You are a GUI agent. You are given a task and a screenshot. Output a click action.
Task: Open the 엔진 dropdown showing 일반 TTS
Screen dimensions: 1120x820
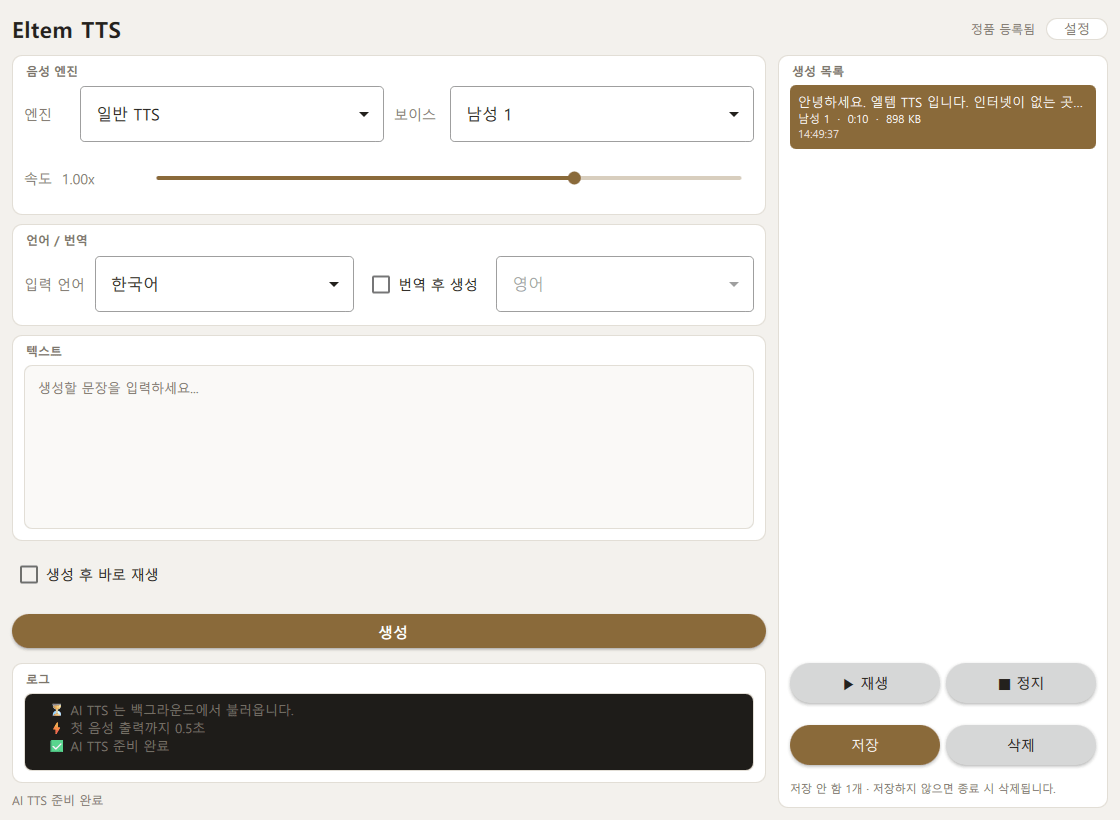[x=231, y=114]
